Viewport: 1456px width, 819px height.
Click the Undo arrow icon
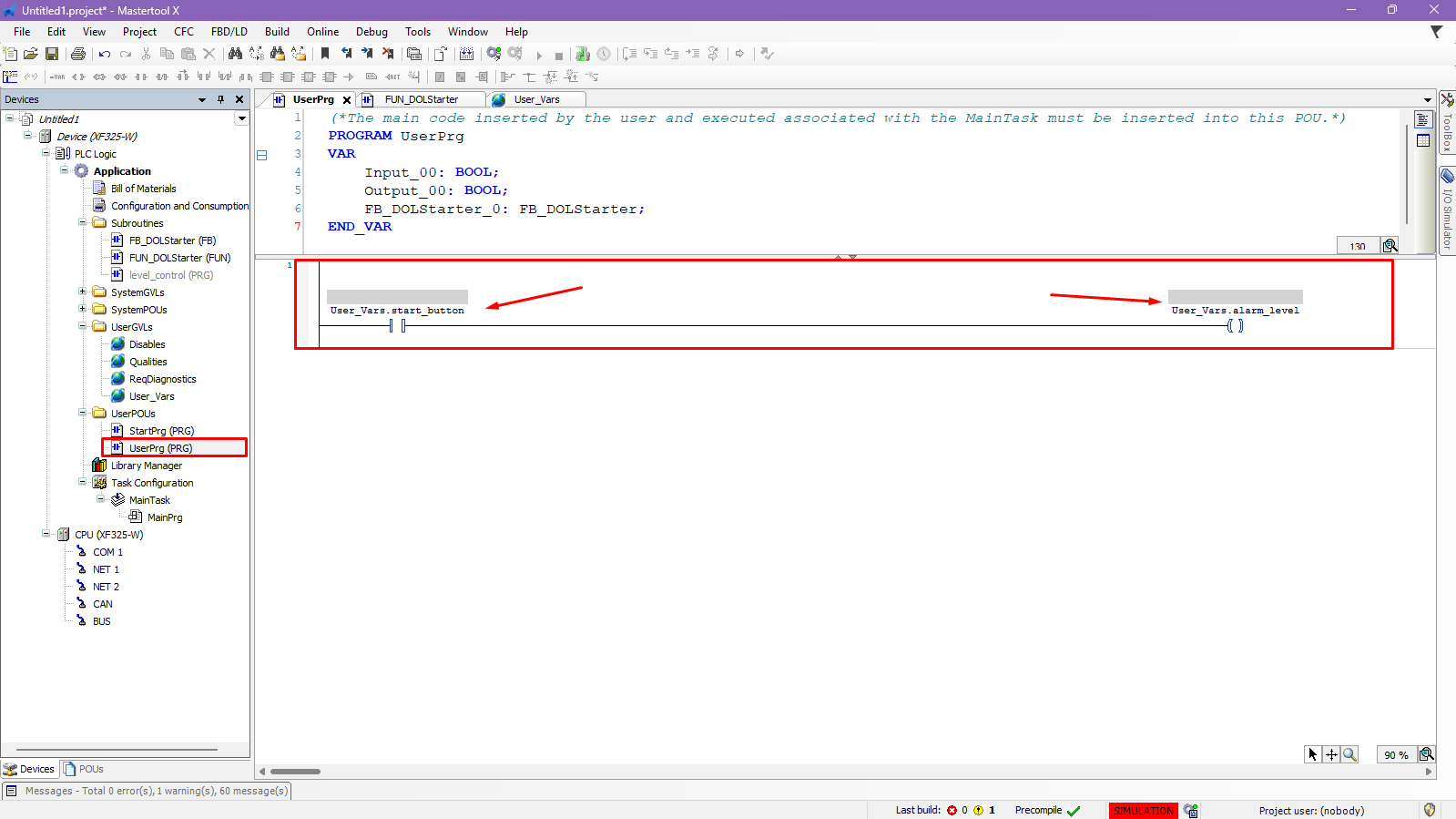coord(105,54)
